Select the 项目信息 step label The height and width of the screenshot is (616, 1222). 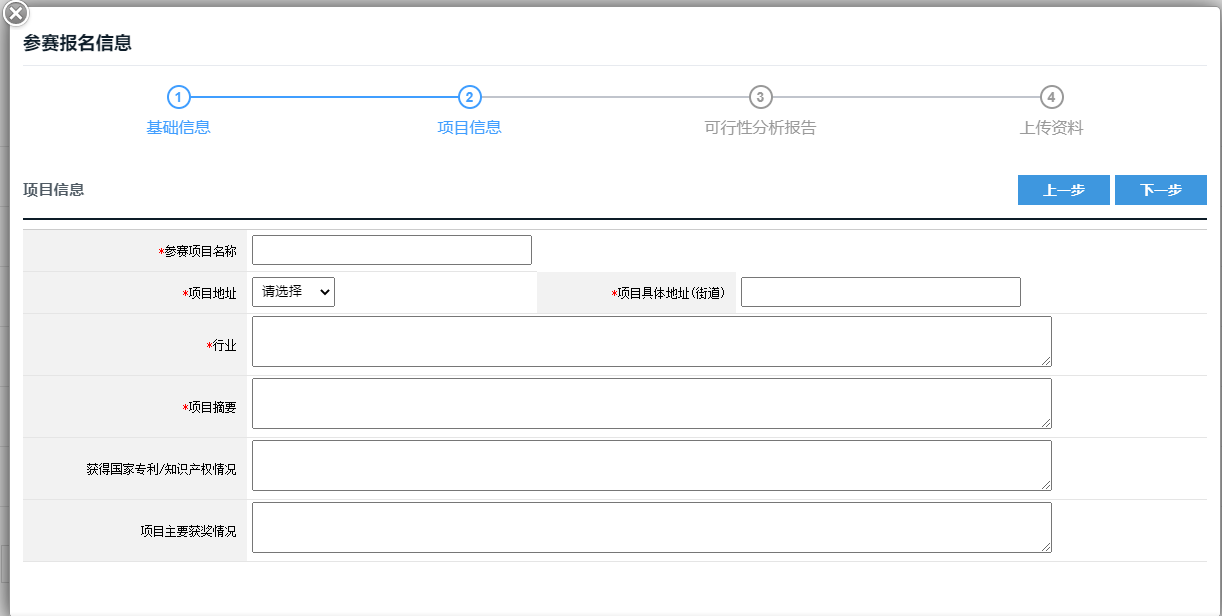click(x=469, y=128)
